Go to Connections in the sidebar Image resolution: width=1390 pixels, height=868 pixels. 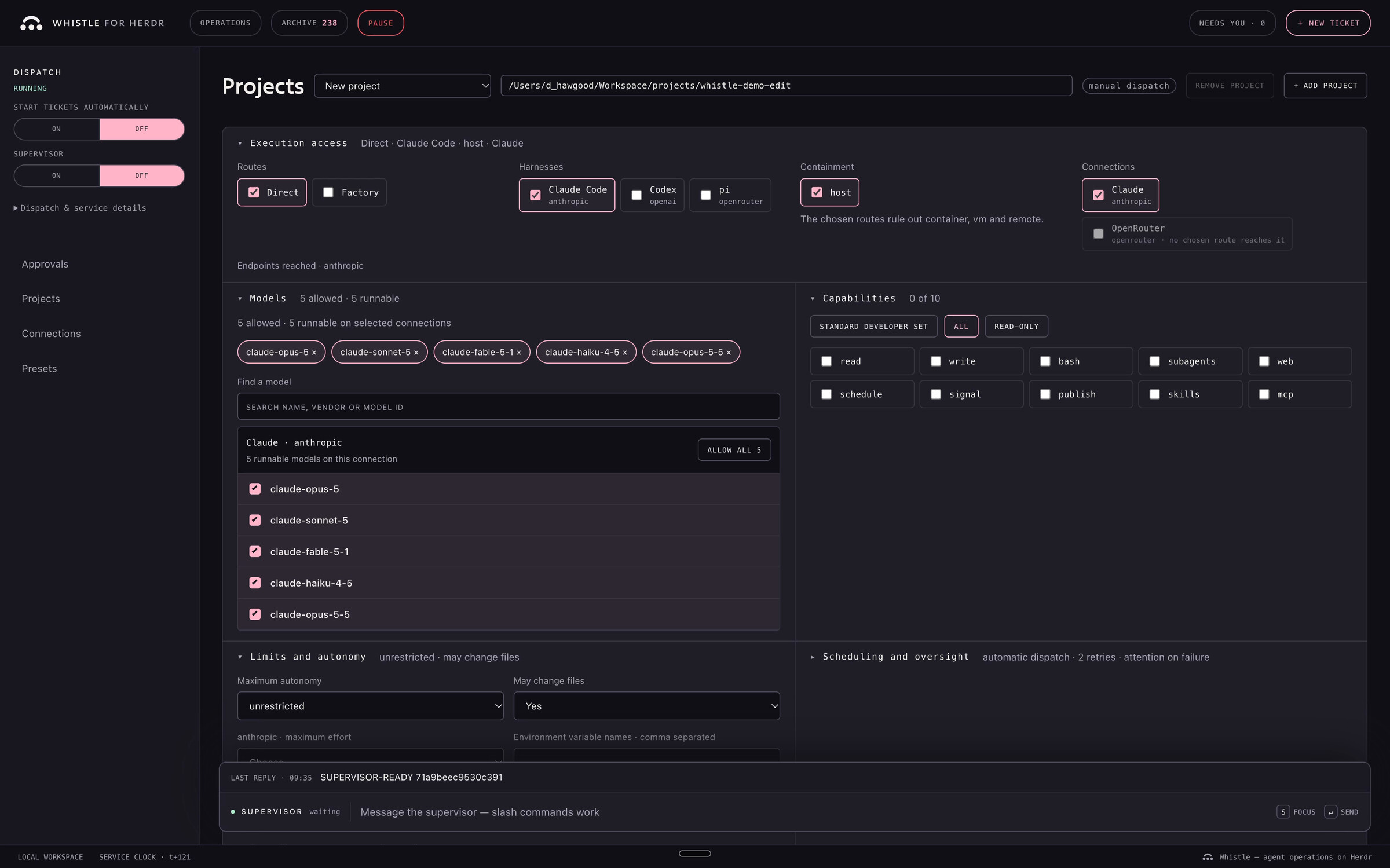(51, 334)
